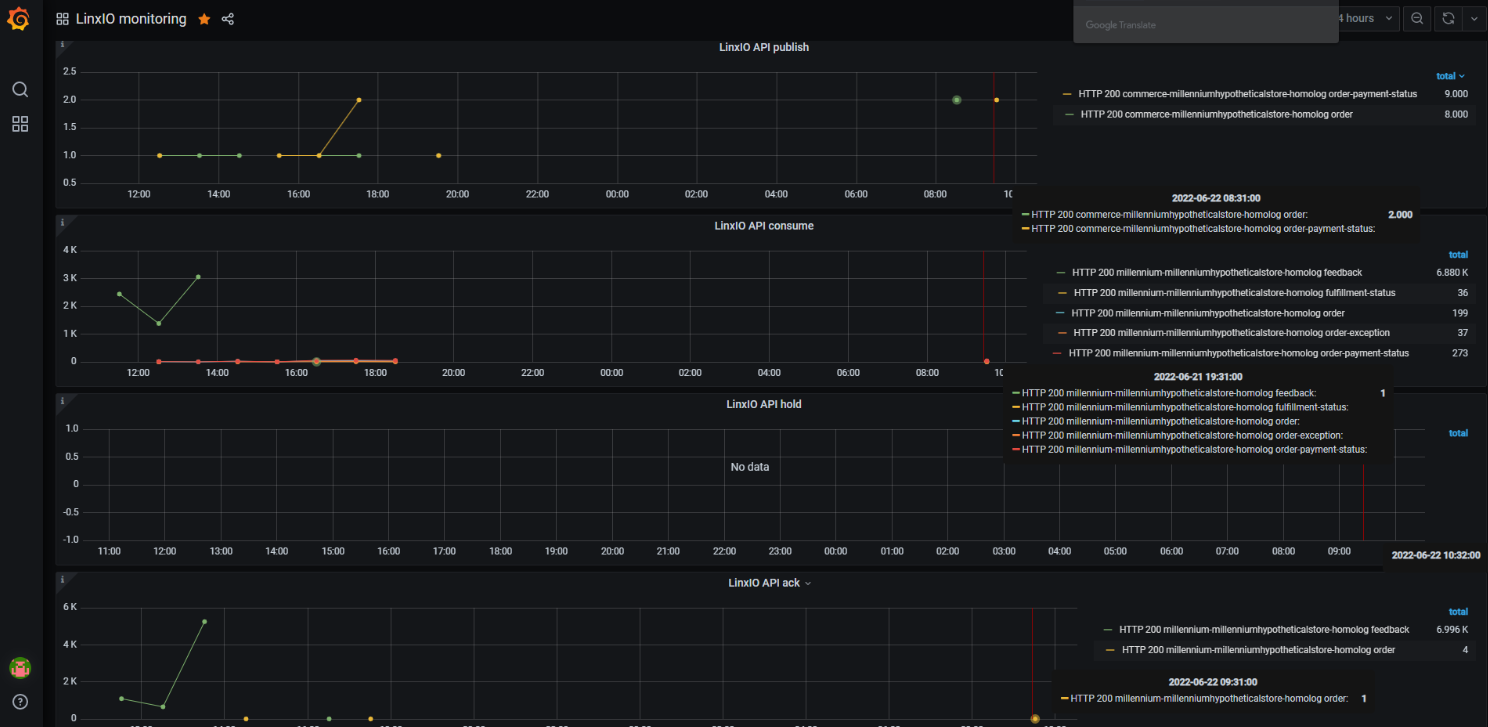Click the 6.996 K total value
Viewport: 1488px width, 727px height.
pyautogui.click(x=1452, y=630)
